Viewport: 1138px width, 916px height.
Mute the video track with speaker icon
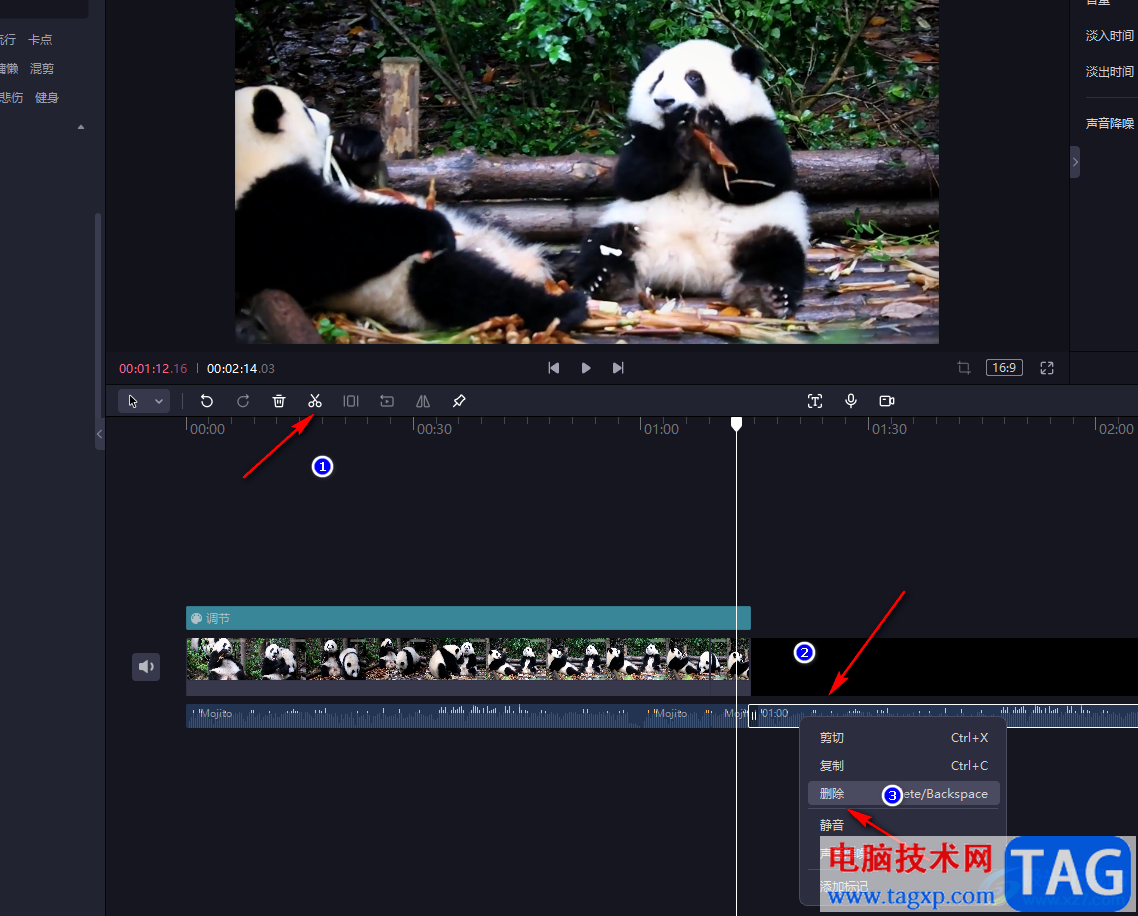146,666
